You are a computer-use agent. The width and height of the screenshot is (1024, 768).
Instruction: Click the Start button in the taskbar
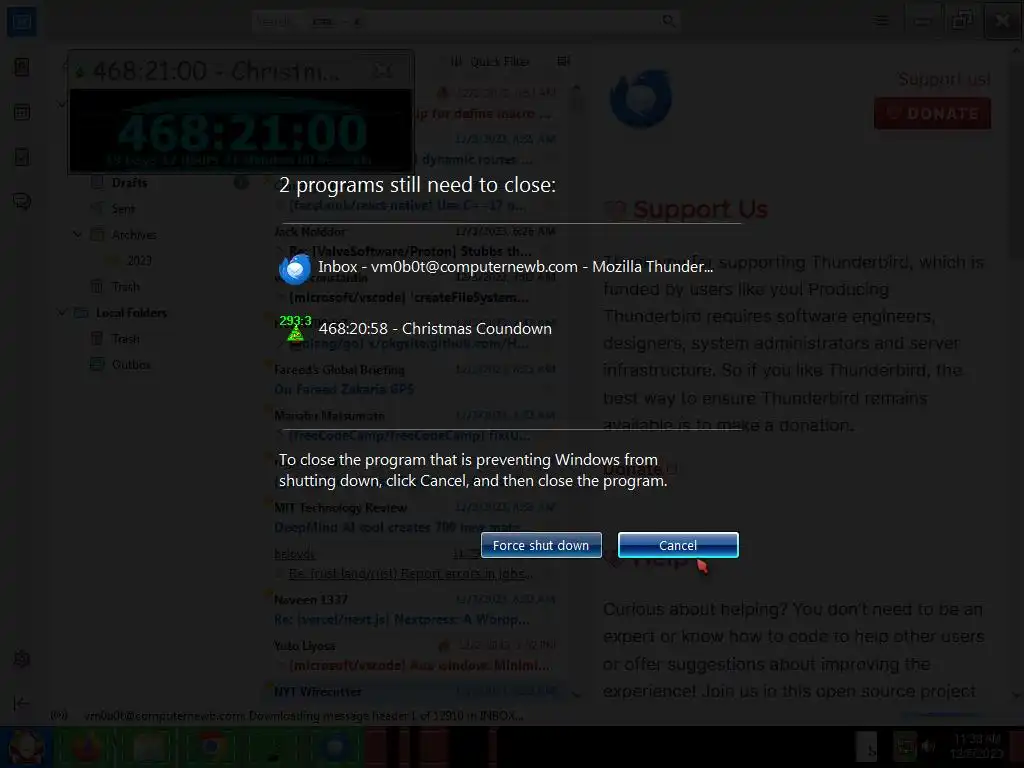tap(26, 747)
